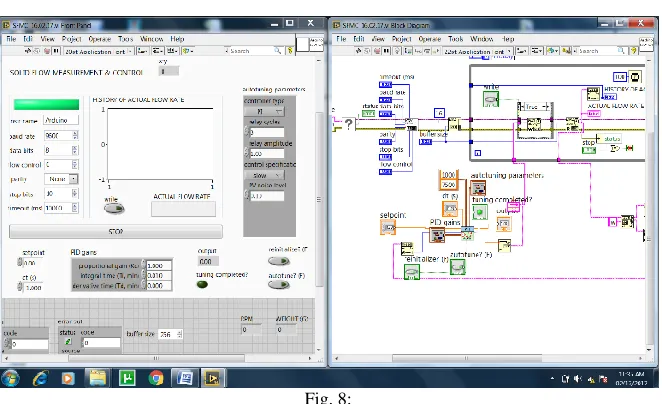Click autotune? terminal in Block Diagram
The width and height of the screenshot is (662, 404).
[x=458, y=267]
